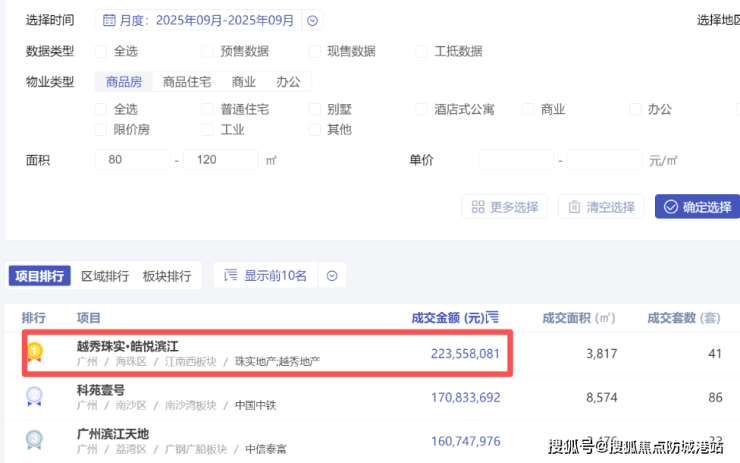Click the grid icon on 更多选择
The width and height of the screenshot is (740, 463).
478,207
